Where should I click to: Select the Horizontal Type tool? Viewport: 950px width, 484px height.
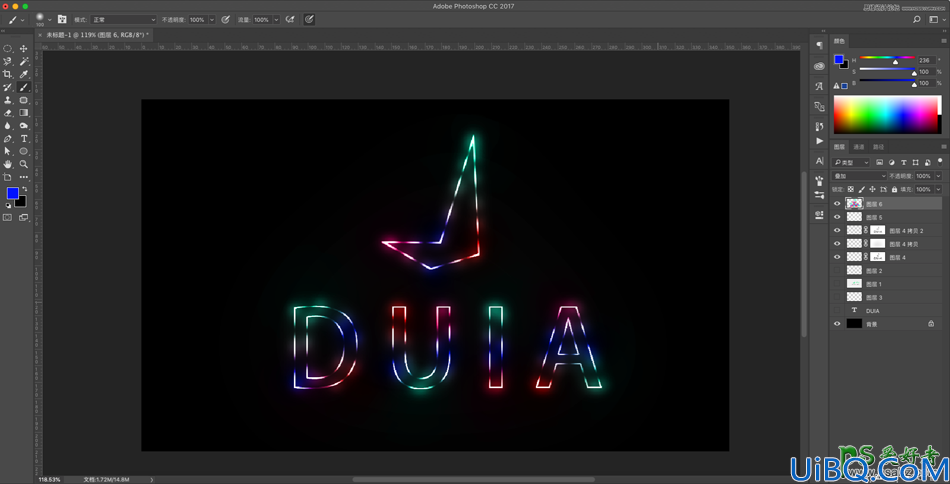click(24, 139)
